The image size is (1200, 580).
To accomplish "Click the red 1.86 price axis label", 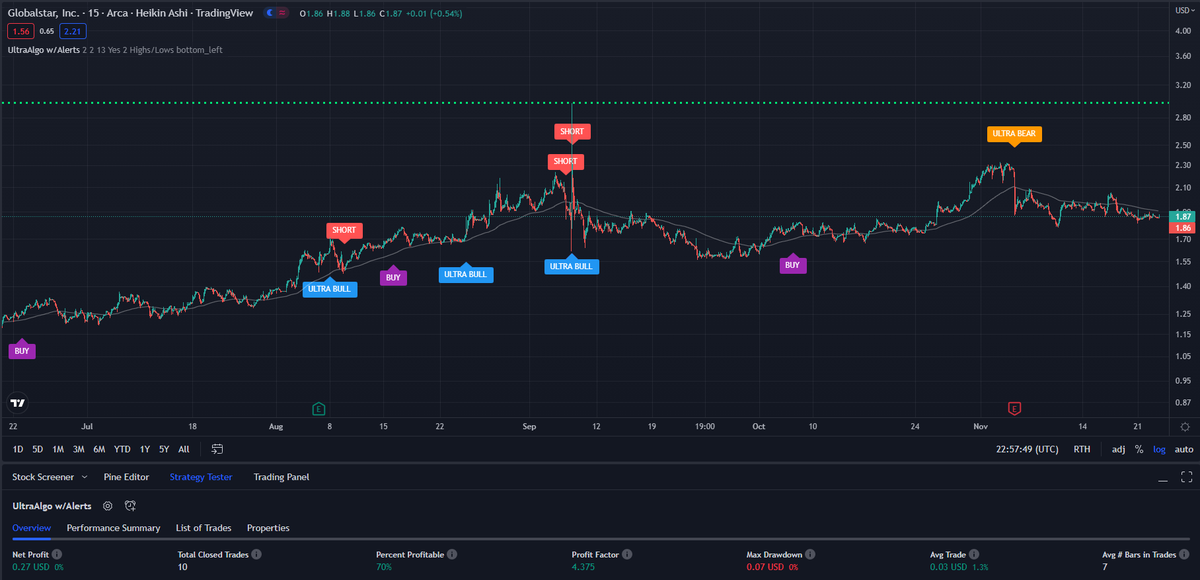I will tap(1183, 227).
